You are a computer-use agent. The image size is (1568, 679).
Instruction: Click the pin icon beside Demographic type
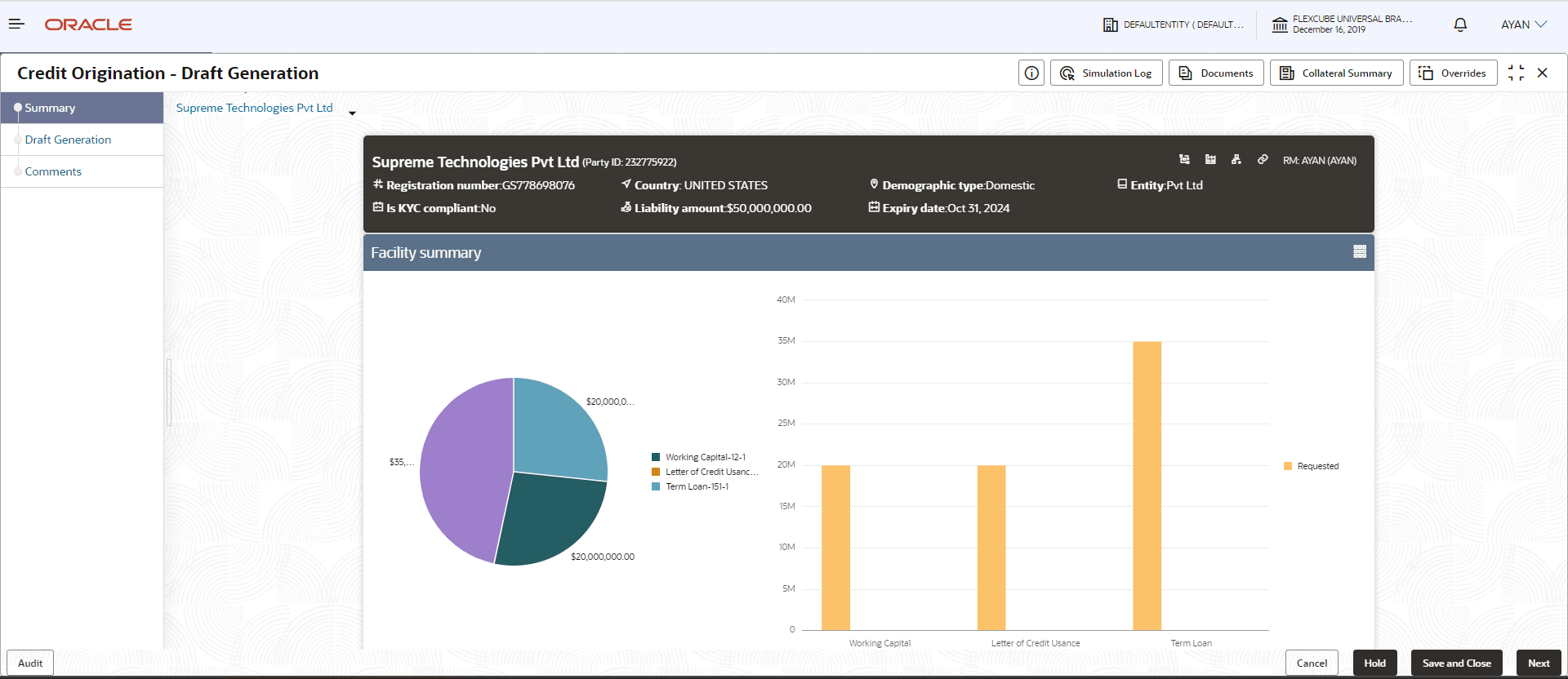[x=874, y=184]
